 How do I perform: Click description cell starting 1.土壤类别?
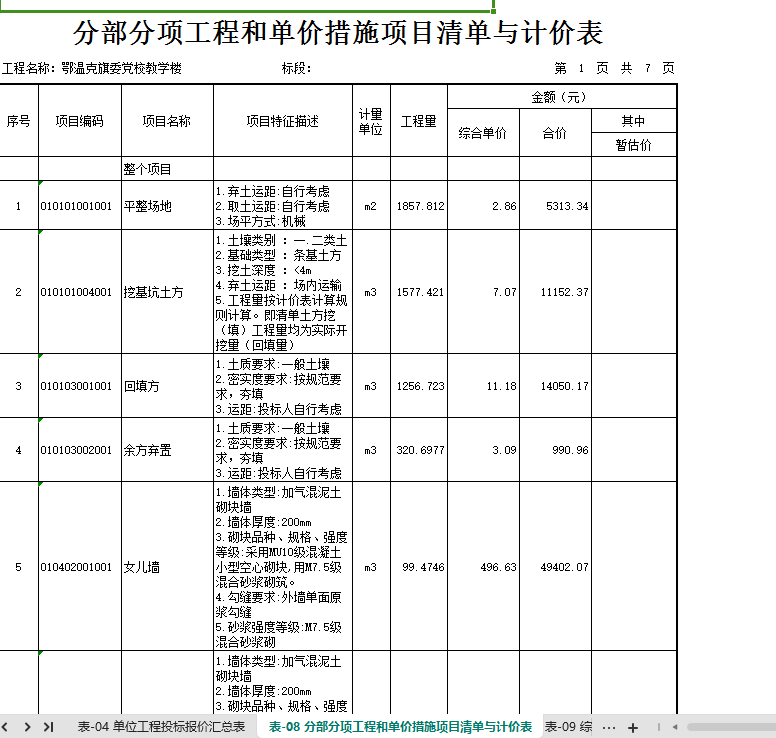[x=283, y=292]
